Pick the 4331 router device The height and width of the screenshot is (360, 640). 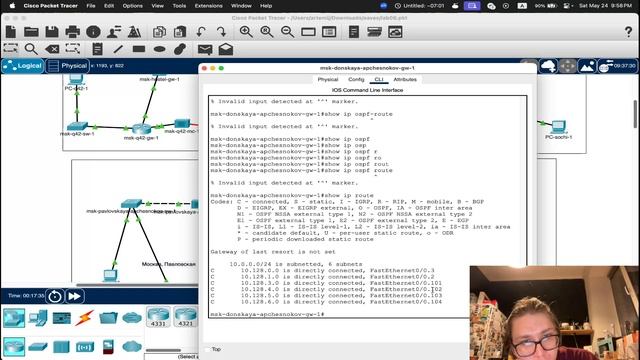[x=158, y=317]
